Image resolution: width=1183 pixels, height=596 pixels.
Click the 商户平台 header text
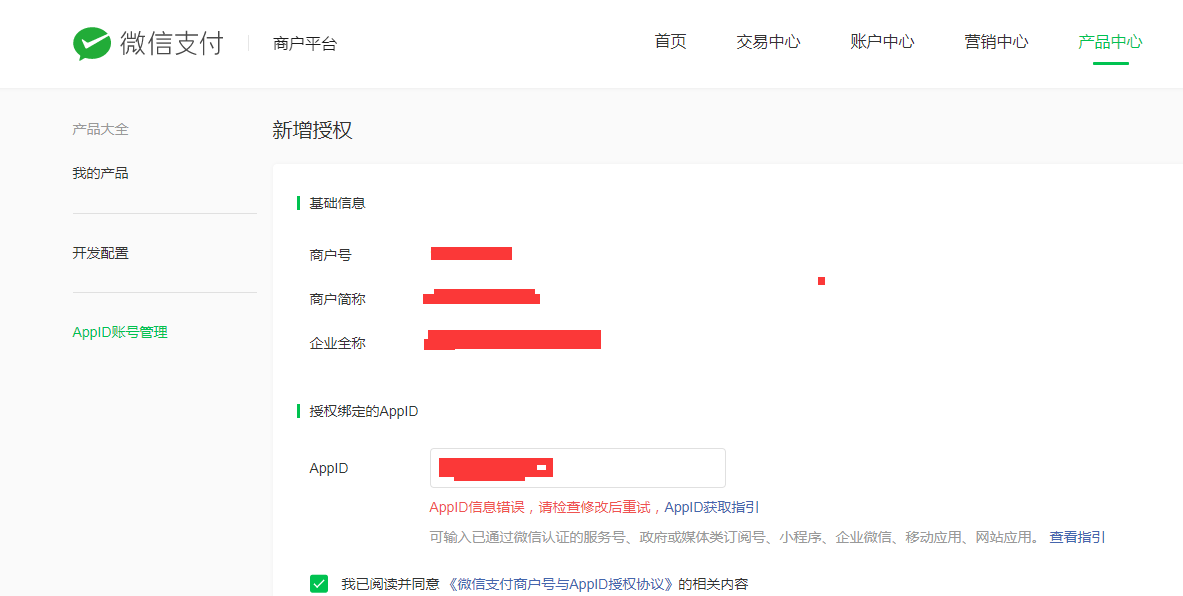(305, 44)
